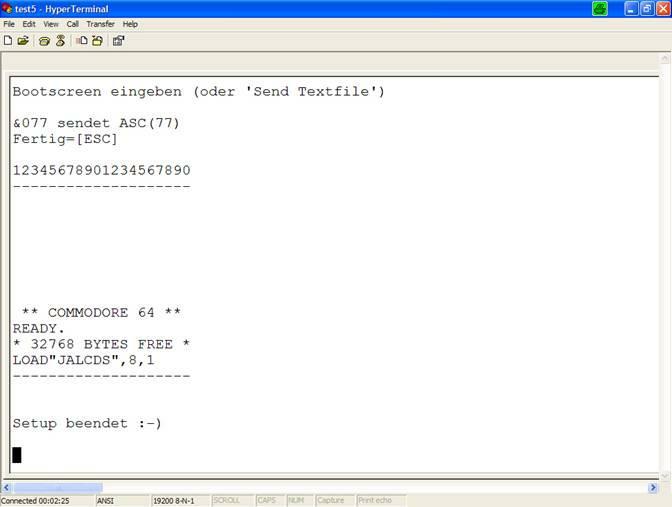Image resolution: width=672 pixels, height=507 pixels.
Task: Click the horizontal scrollbar right arrow
Action: [653, 487]
